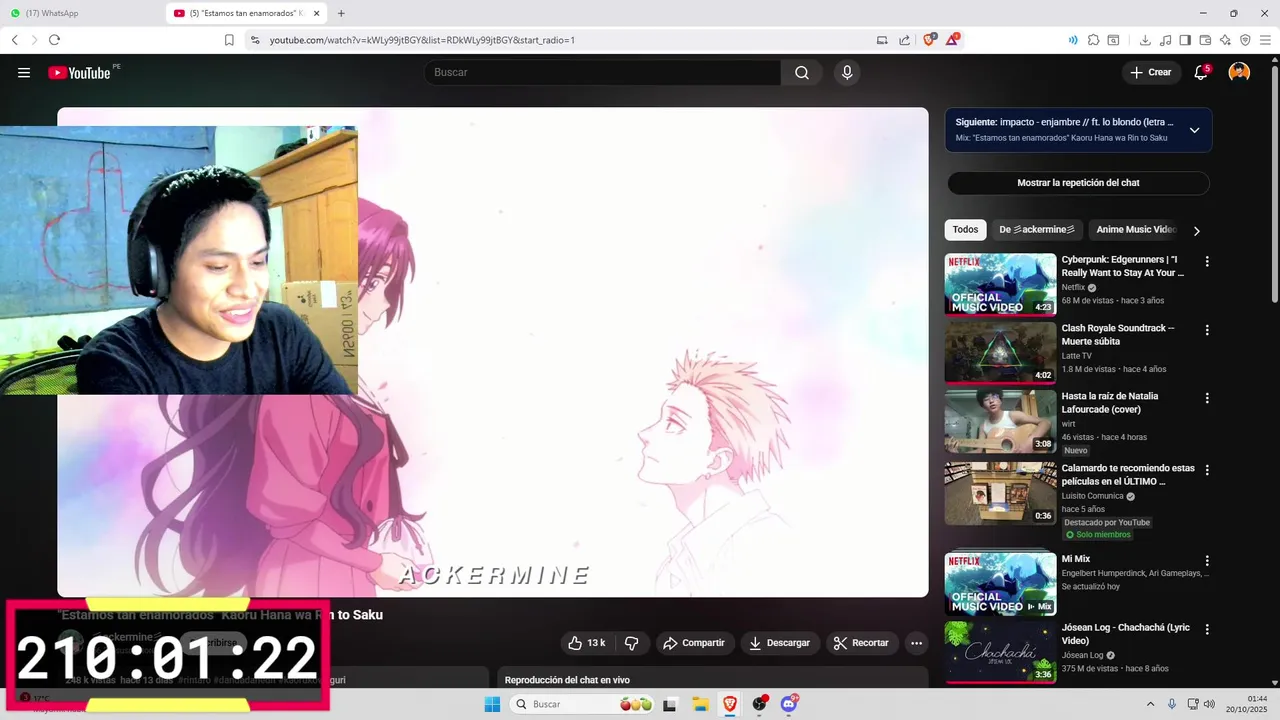
Task: Click the Compartir button
Action: 695,643
